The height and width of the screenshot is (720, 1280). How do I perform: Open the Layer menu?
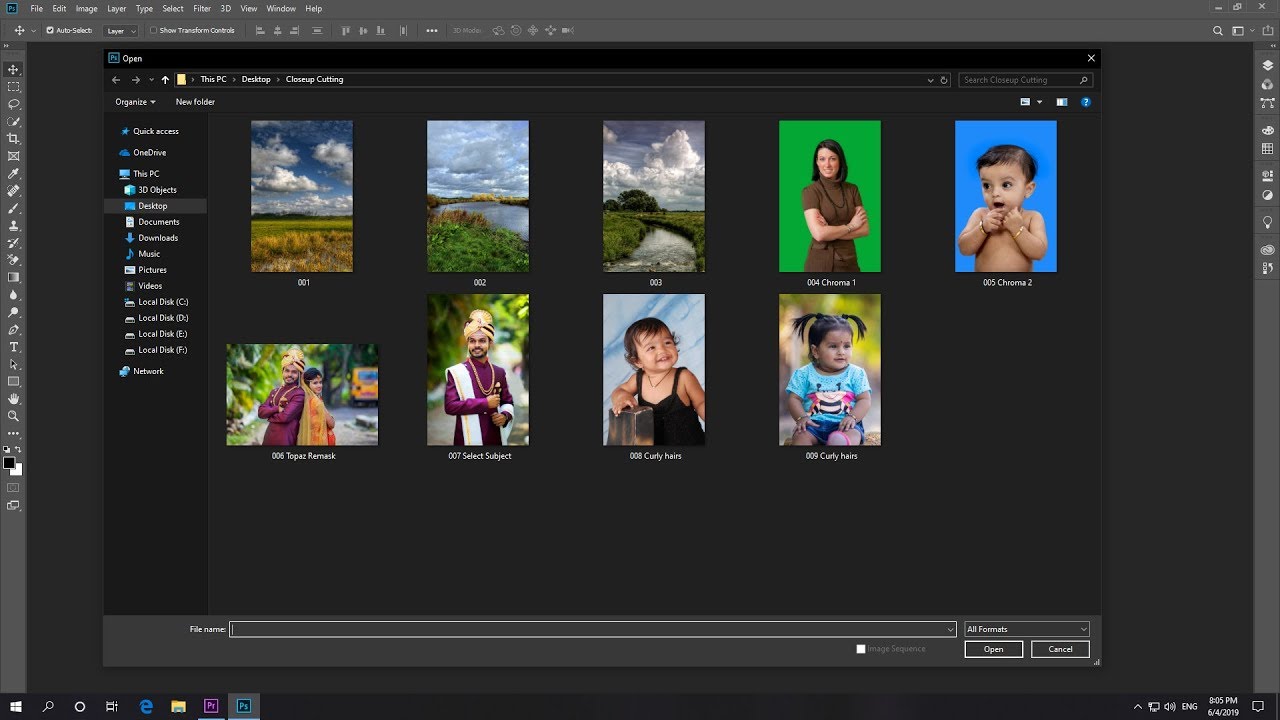(117, 8)
